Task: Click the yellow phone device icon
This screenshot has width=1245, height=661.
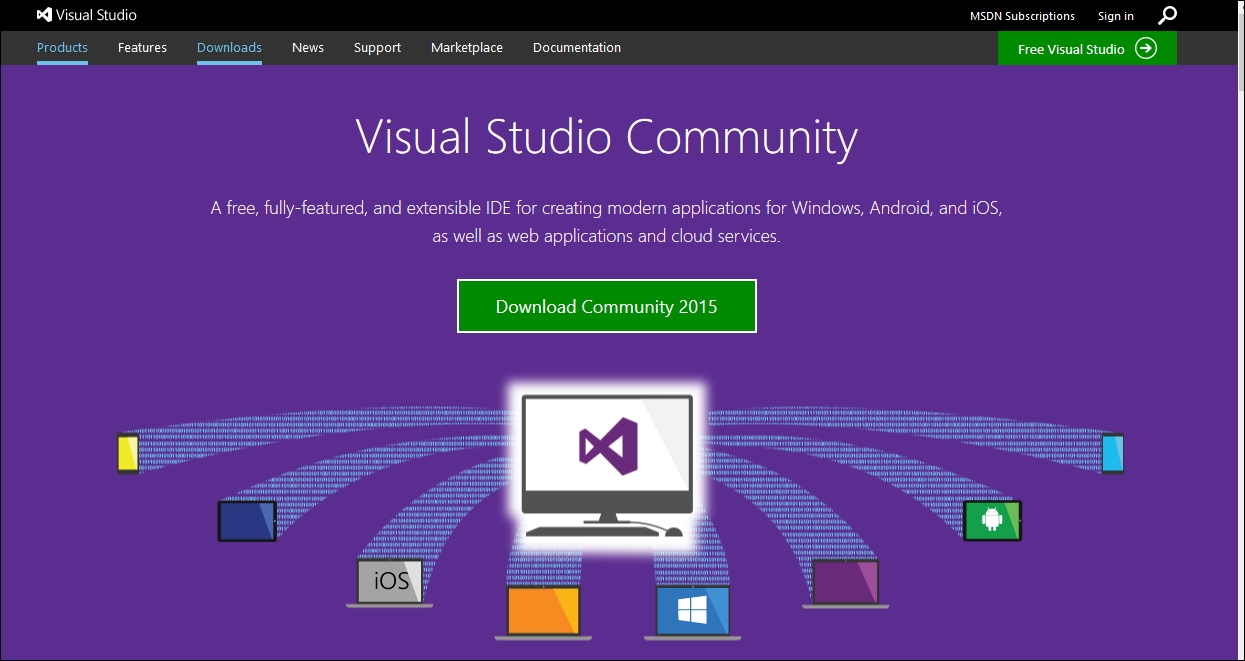Action: [x=127, y=454]
